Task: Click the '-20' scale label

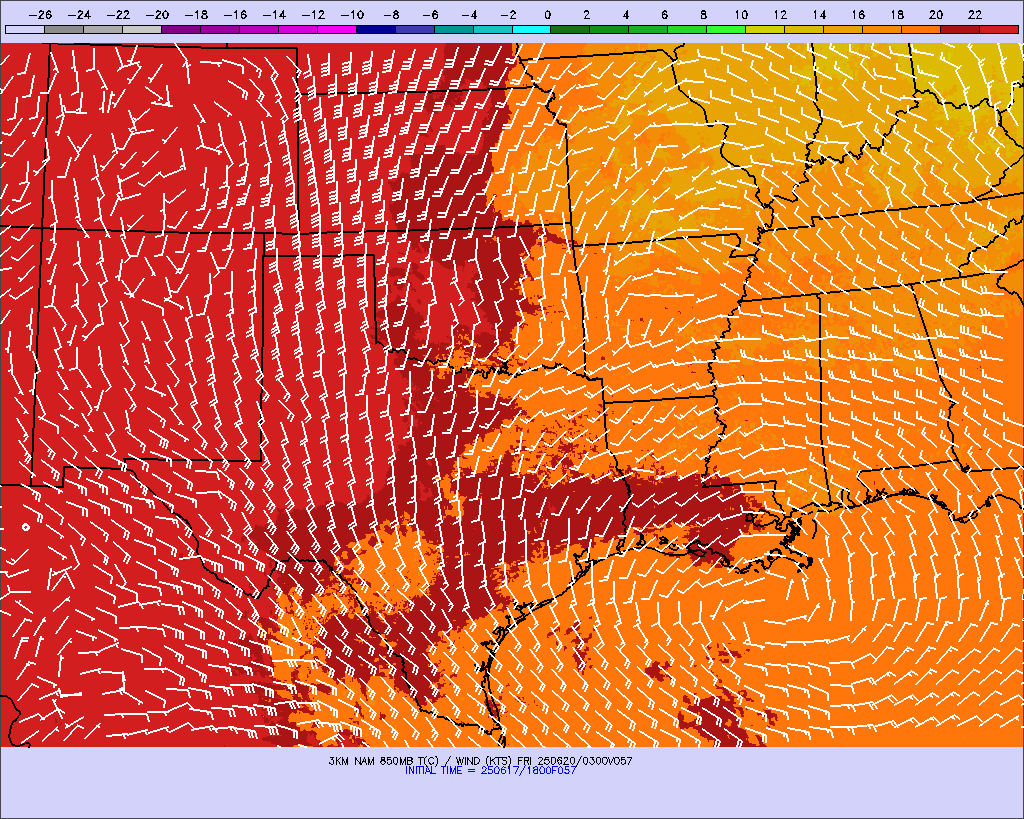Action: (x=157, y=15)
